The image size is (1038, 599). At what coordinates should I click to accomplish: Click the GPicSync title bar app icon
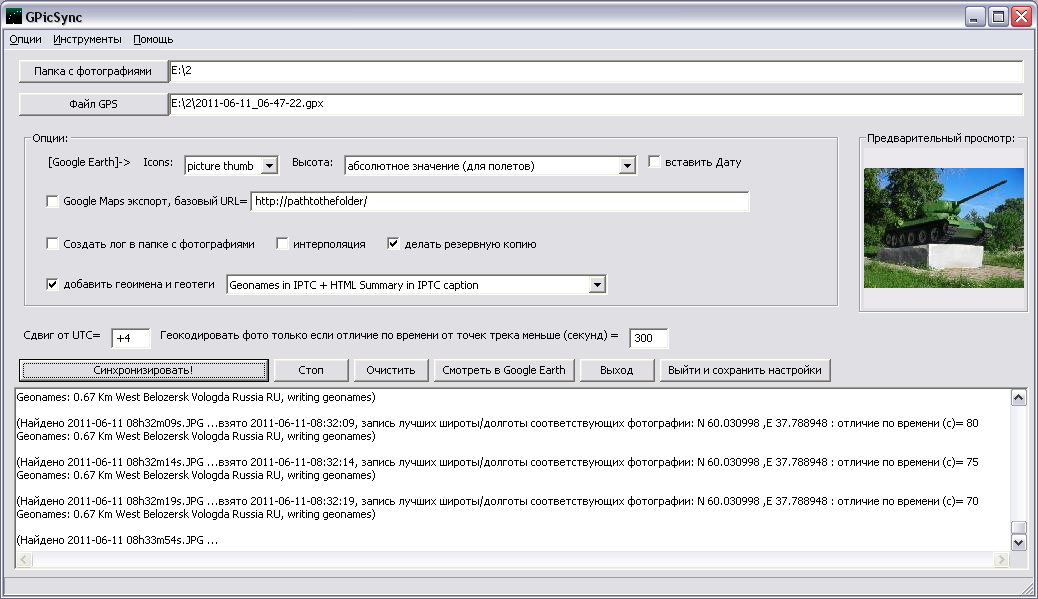pyautogui.click(x=14, y=16)
